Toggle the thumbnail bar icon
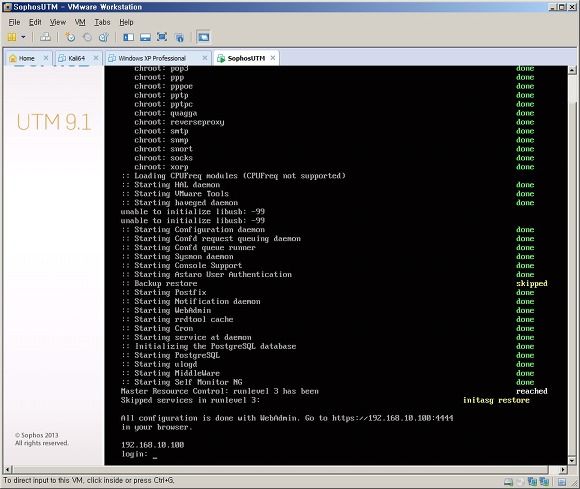The image size is (580, 489). tap(145, 37)
